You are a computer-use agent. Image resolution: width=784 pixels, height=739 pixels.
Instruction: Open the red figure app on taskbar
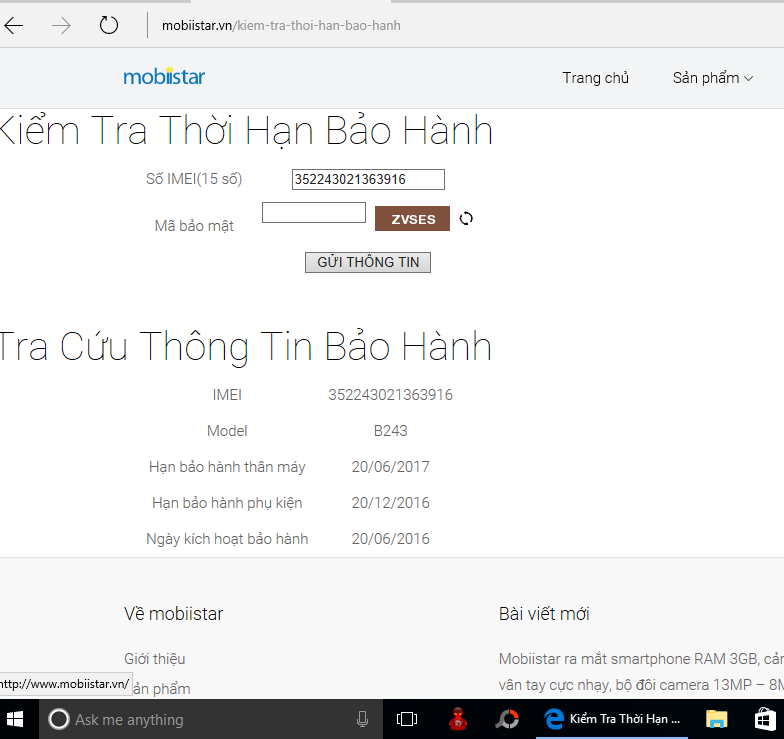click(458, 720)
